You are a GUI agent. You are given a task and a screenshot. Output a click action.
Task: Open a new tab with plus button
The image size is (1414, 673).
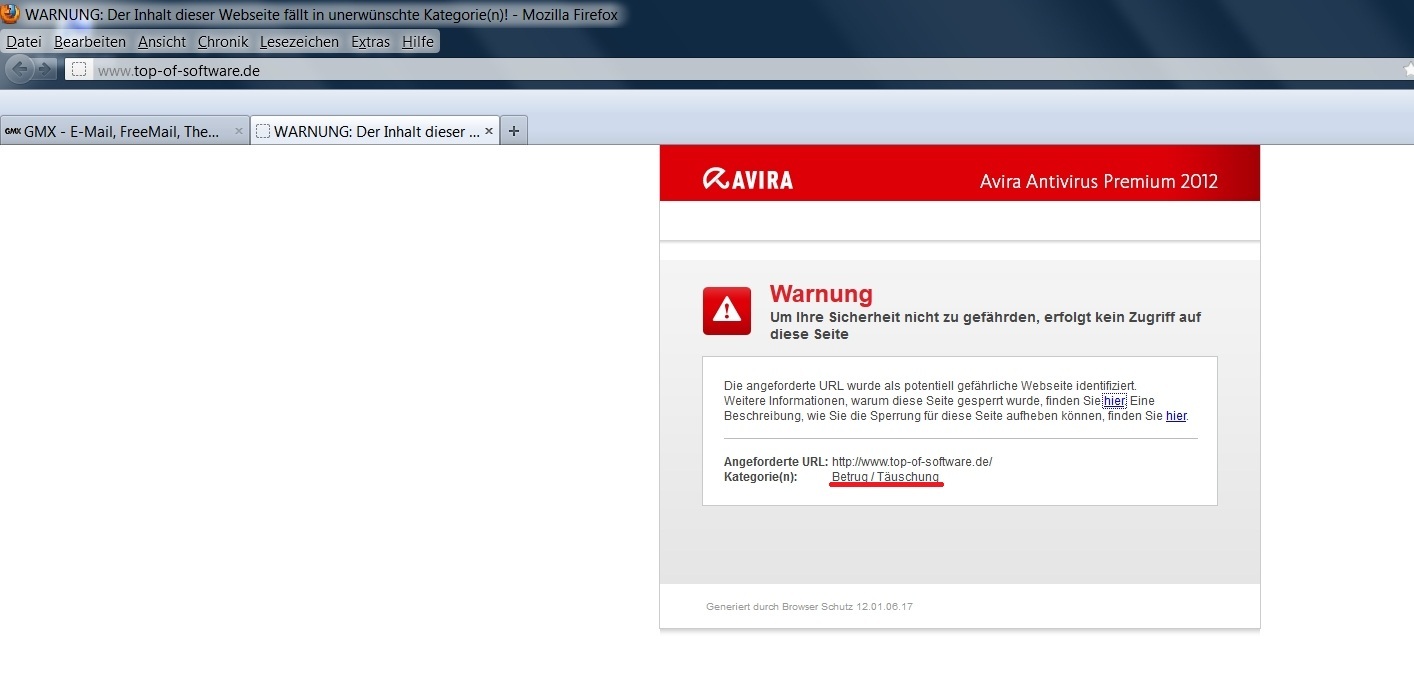coord(513,131)
